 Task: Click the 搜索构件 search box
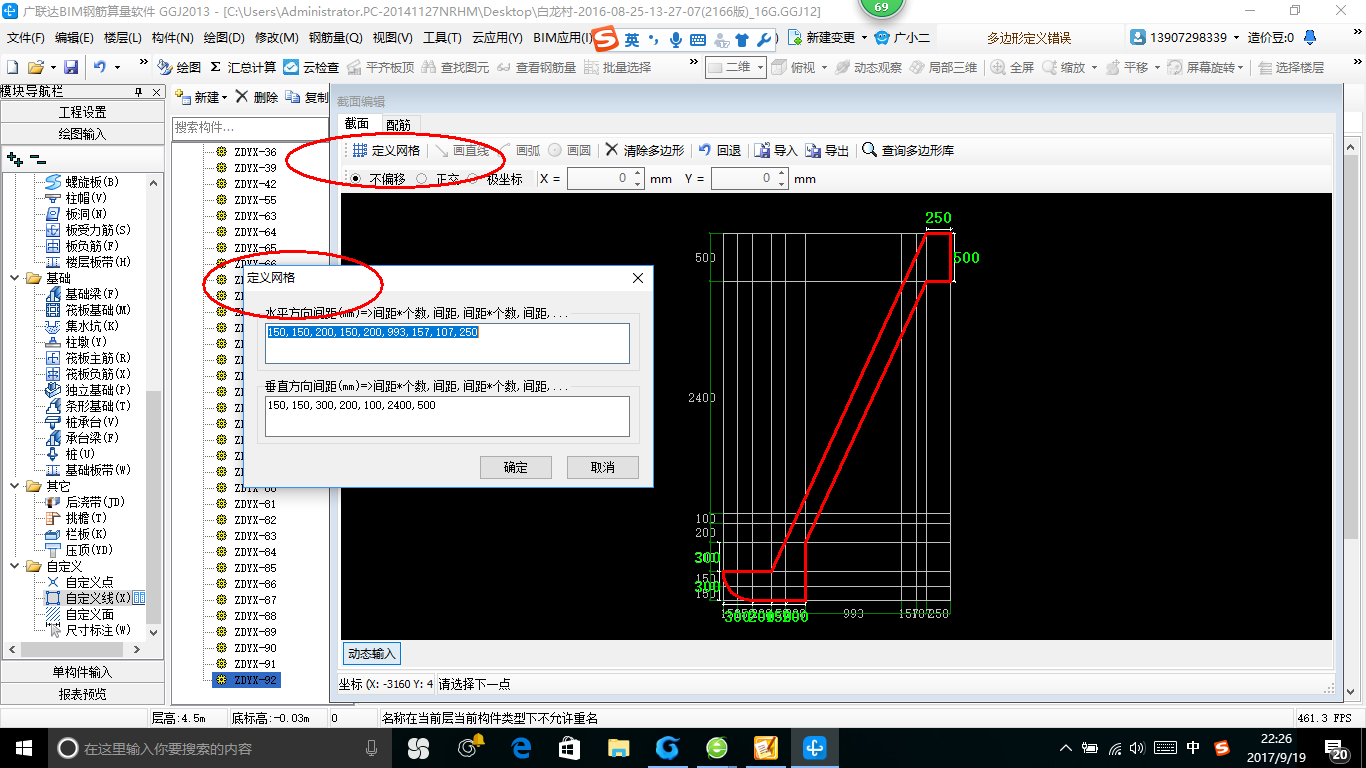(x=250, y=127)
